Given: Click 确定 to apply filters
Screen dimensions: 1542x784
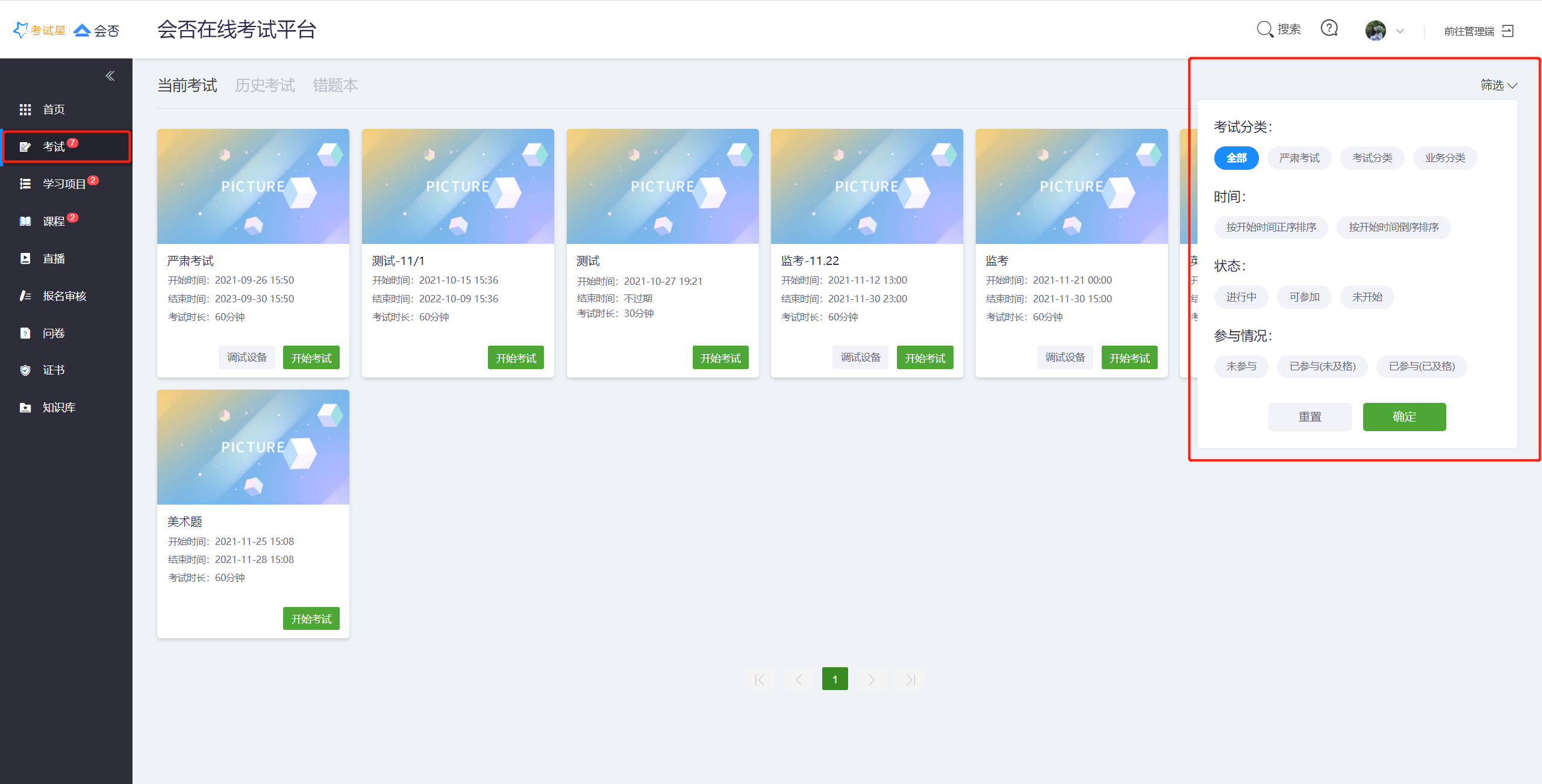Looking at the screenshot, I should click(x=1403, y=417).
